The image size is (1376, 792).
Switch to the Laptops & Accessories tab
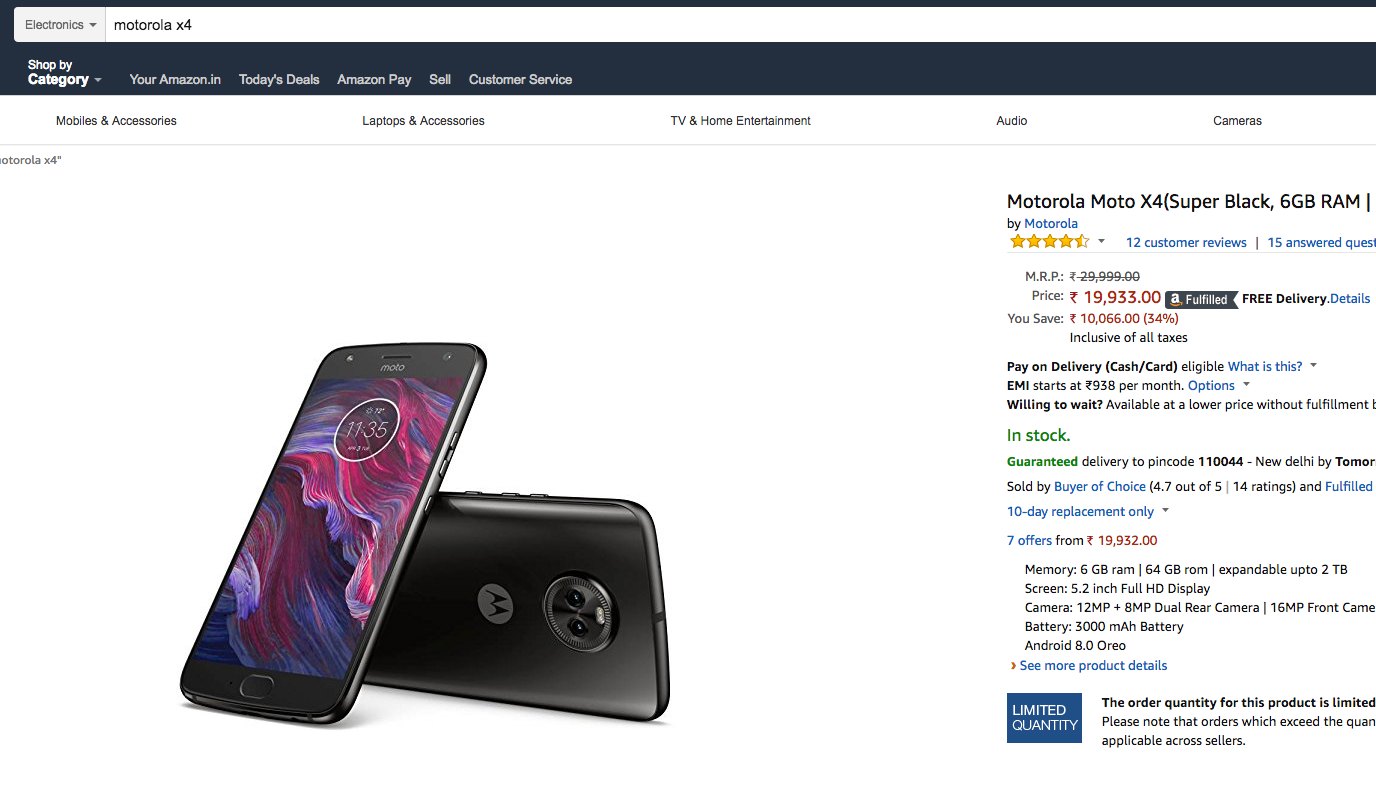point(423,121)
